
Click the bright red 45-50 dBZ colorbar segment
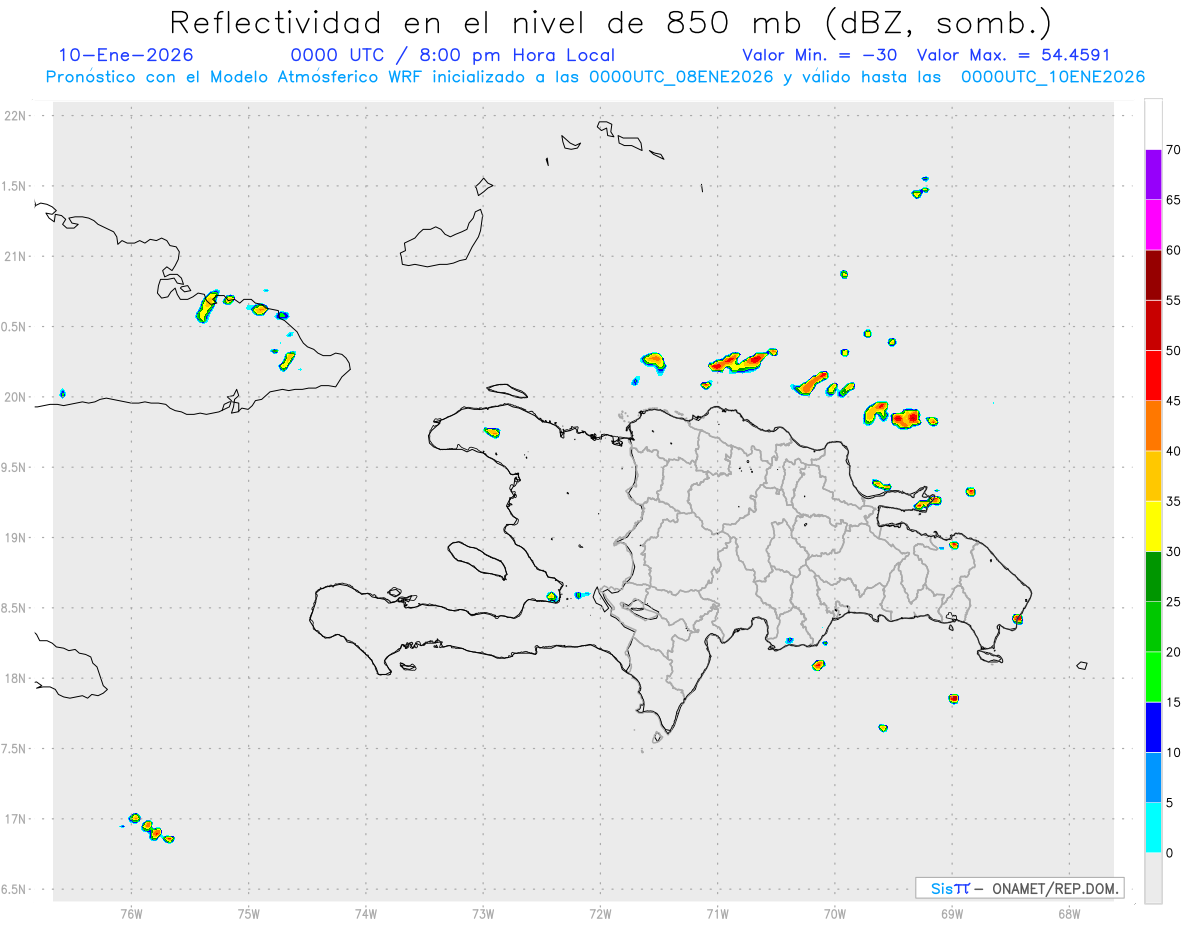1153,376
